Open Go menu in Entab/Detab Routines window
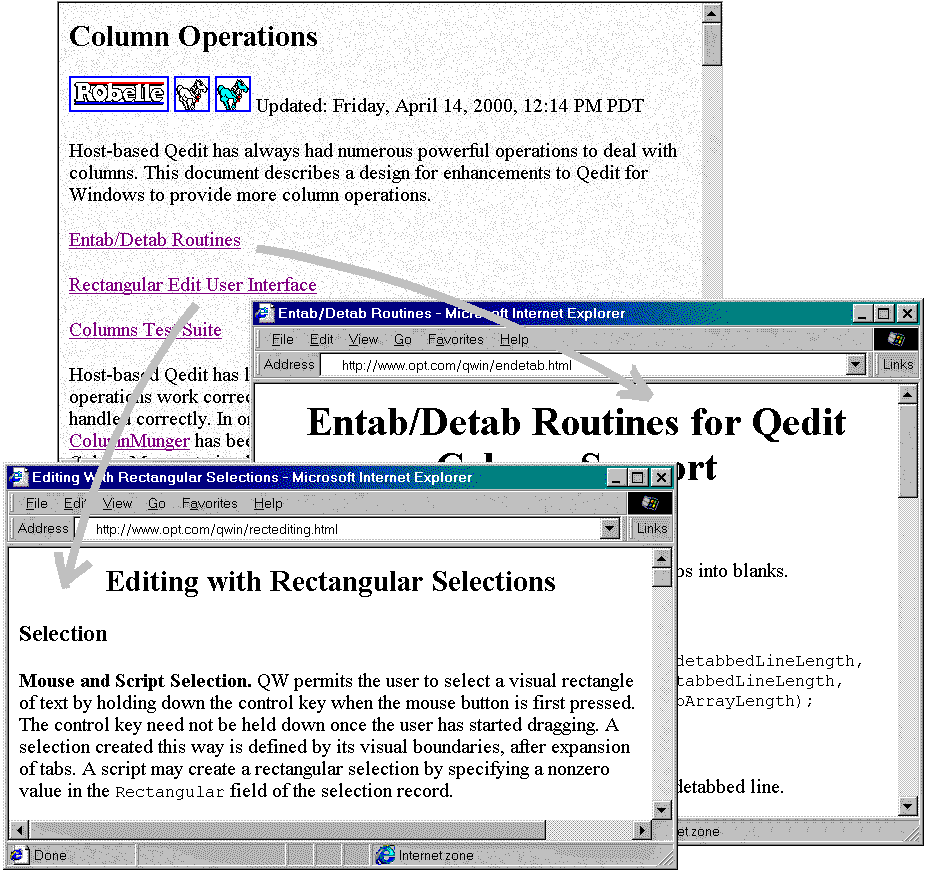928x878 pixels. coord(402,340)
